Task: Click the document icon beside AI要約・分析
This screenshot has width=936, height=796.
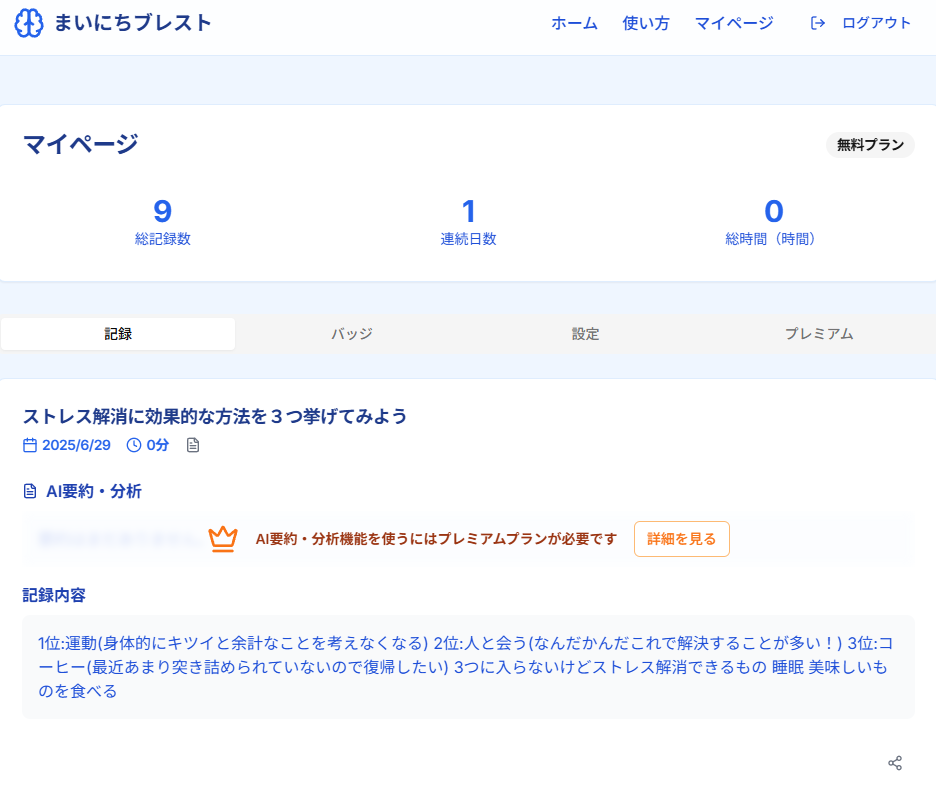Action: point(30,491)
